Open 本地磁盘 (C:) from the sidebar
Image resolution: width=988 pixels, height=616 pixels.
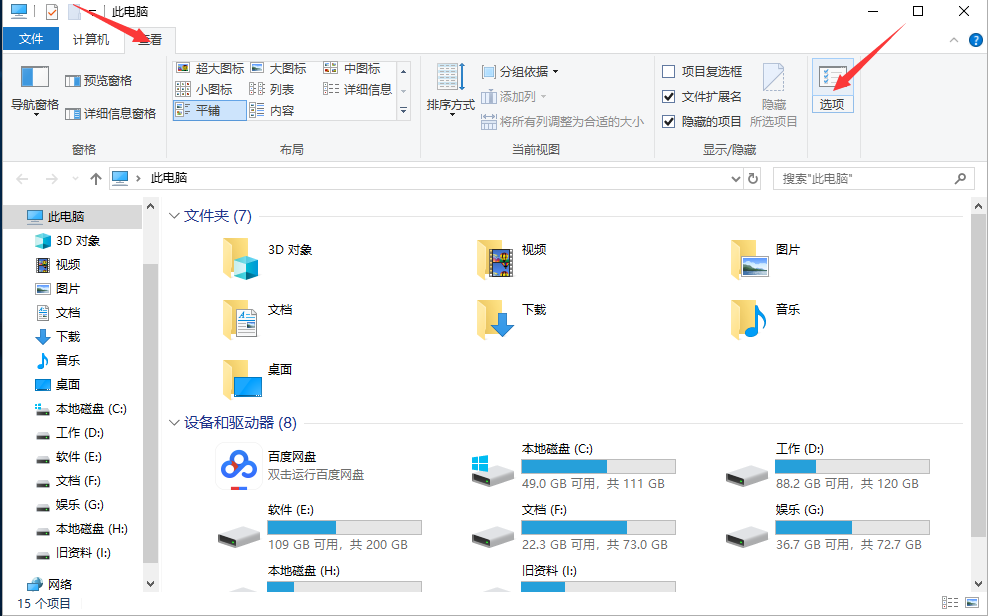pyautogui.click(x=90, y=408)
